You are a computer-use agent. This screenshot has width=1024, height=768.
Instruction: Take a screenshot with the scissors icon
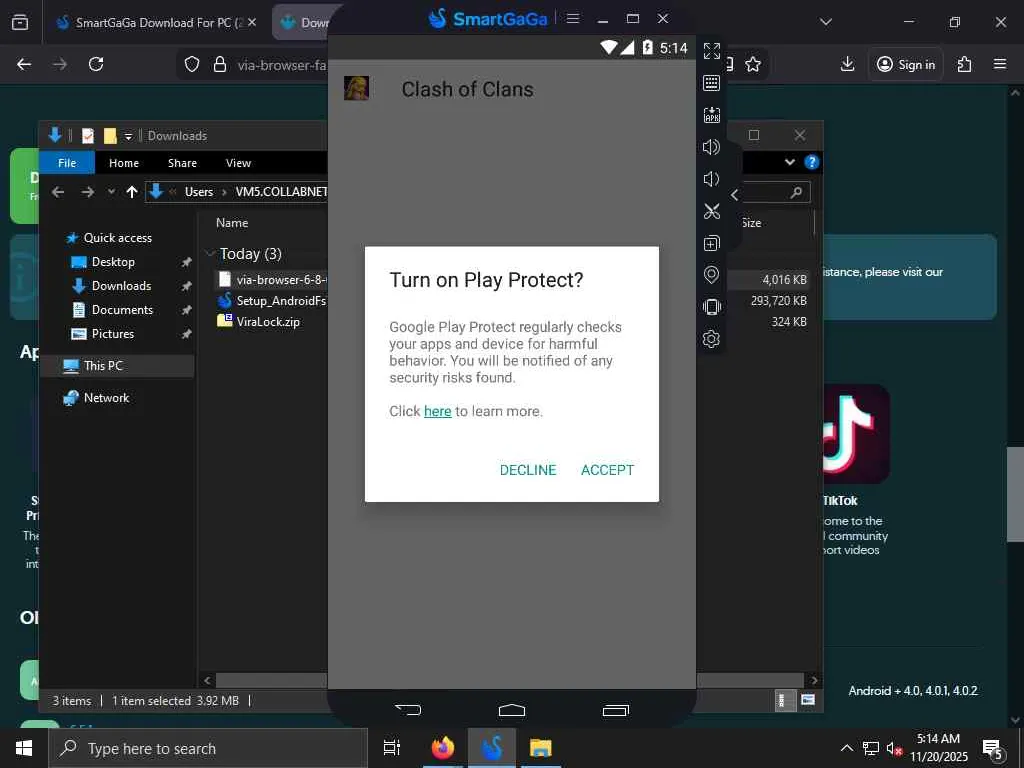pyautogui.click(x=711, y=211)
